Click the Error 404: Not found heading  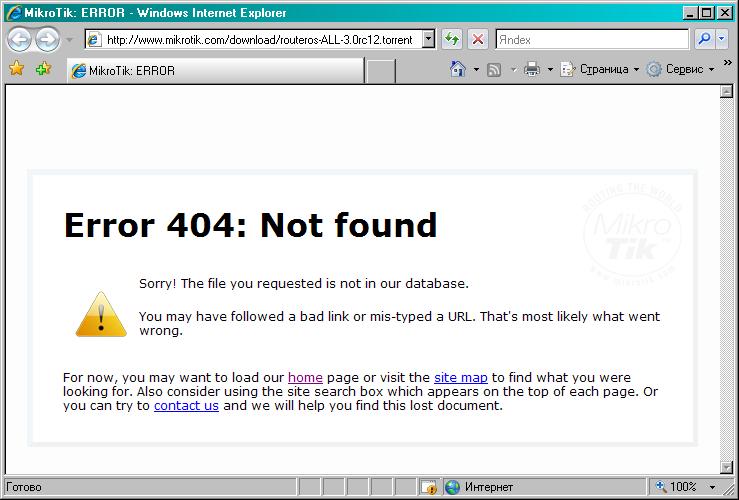tap(250, 225)
